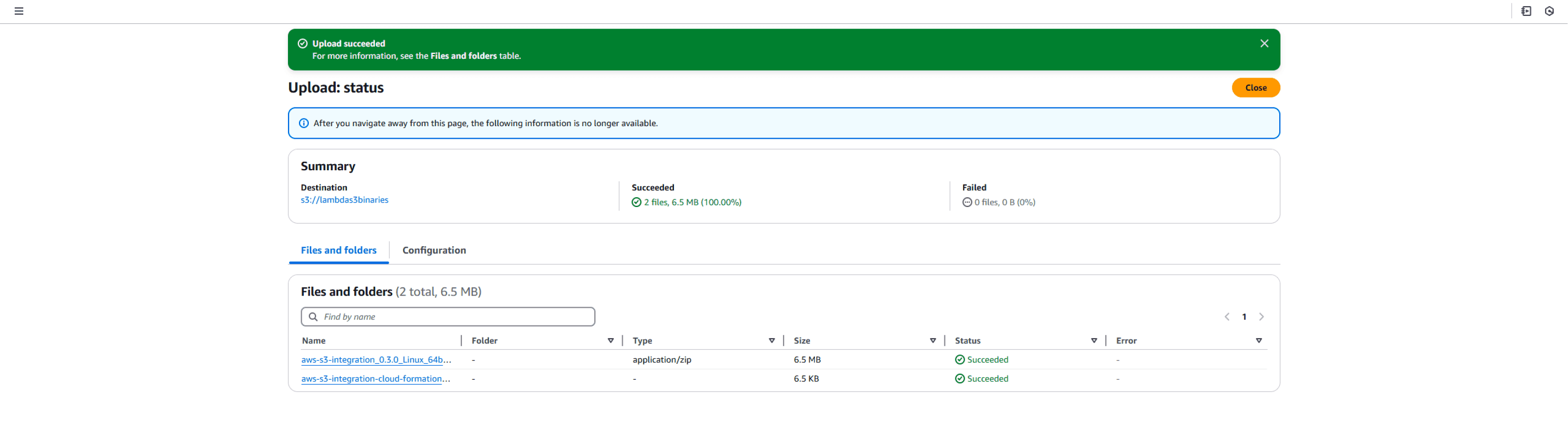This screenshot has width=1568, height=441.
Task: Open the Folder column filter dropdown
Action: click(x=611, y=341)
